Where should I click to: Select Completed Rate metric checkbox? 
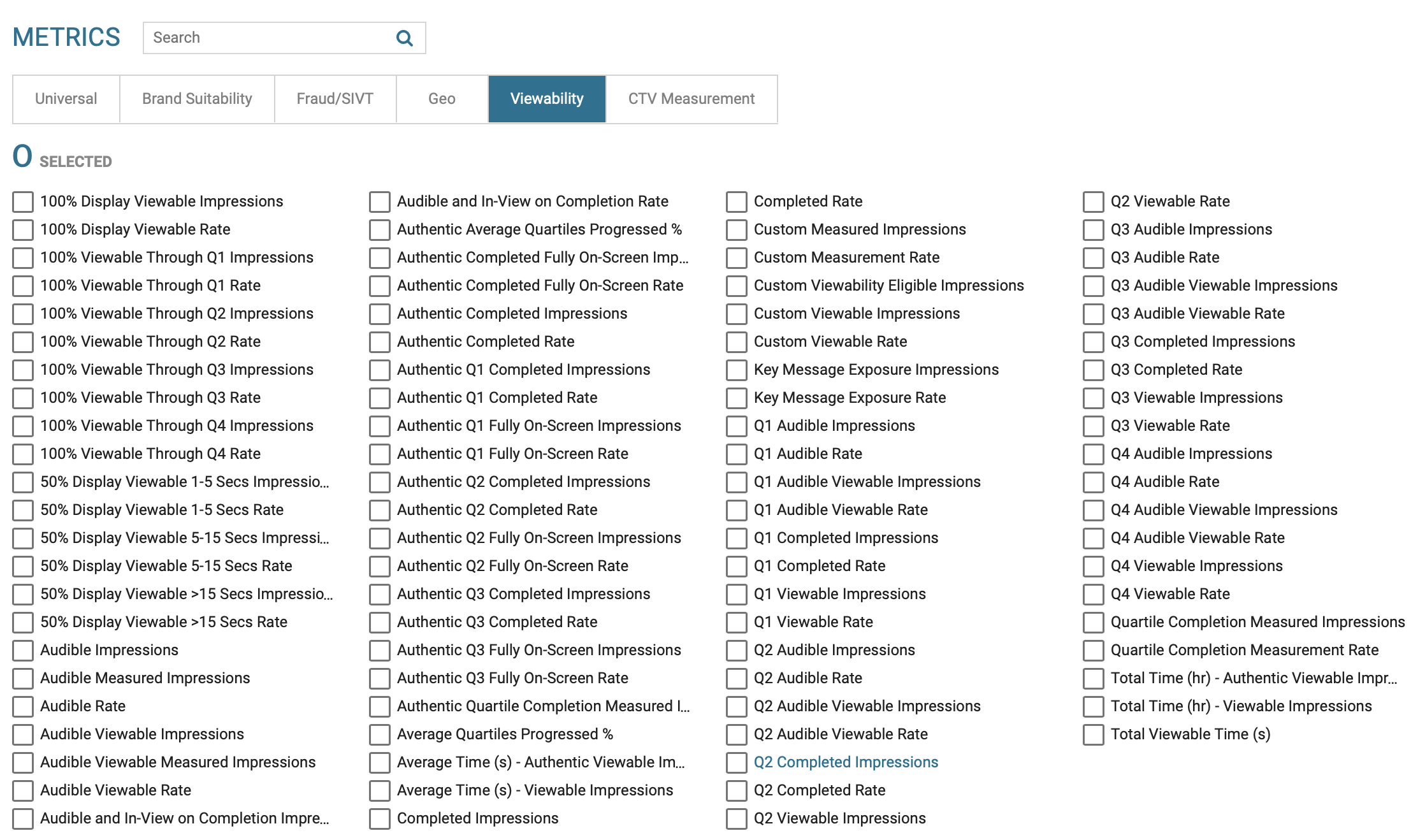tap(737, 202)
